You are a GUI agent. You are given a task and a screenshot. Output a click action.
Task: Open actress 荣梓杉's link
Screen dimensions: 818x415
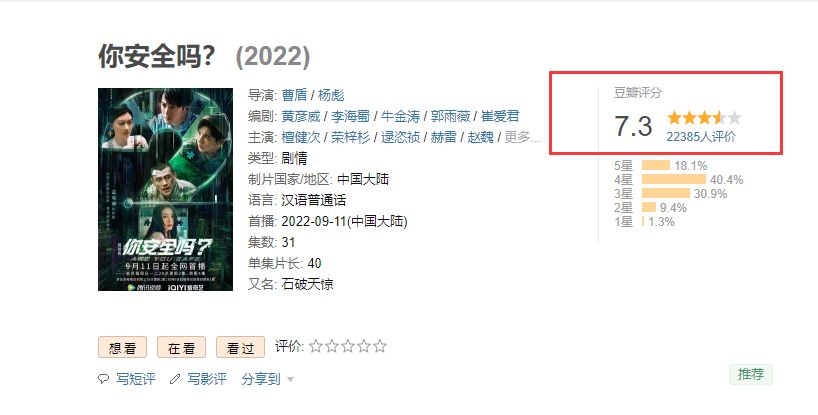tap(351, 137)
